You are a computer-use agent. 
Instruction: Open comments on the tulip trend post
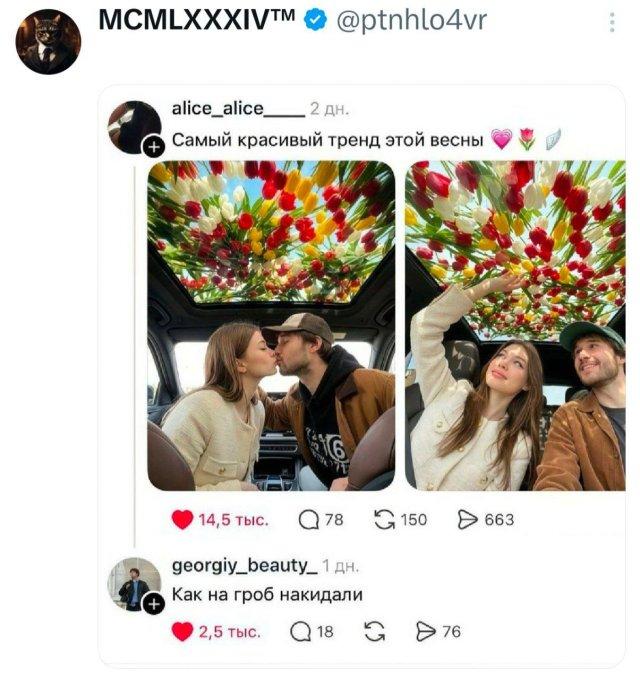309,519
